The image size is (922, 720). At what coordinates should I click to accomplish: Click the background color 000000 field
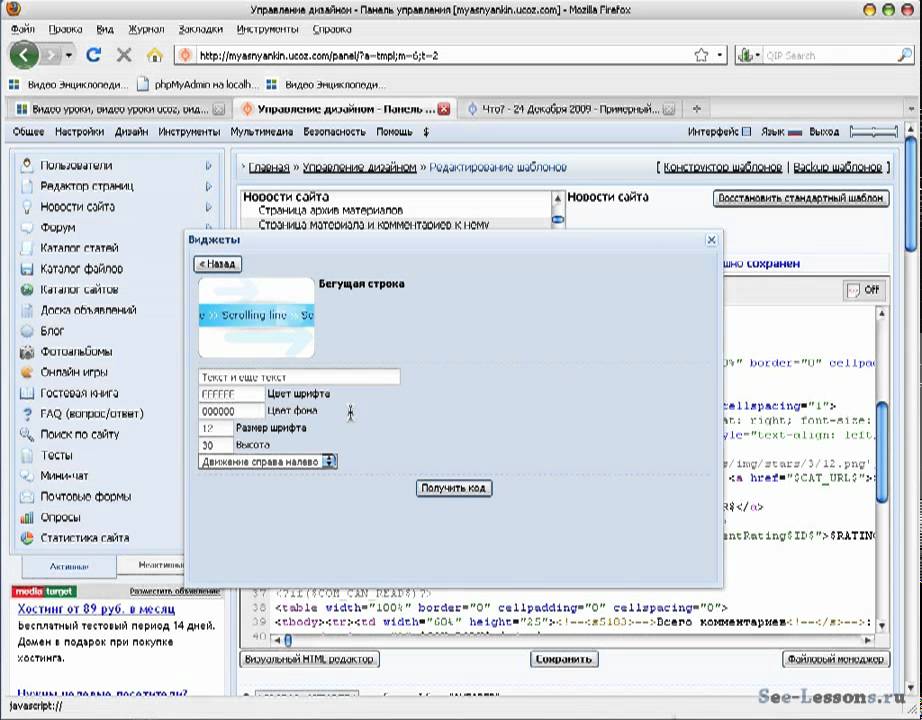coord(232,411)
